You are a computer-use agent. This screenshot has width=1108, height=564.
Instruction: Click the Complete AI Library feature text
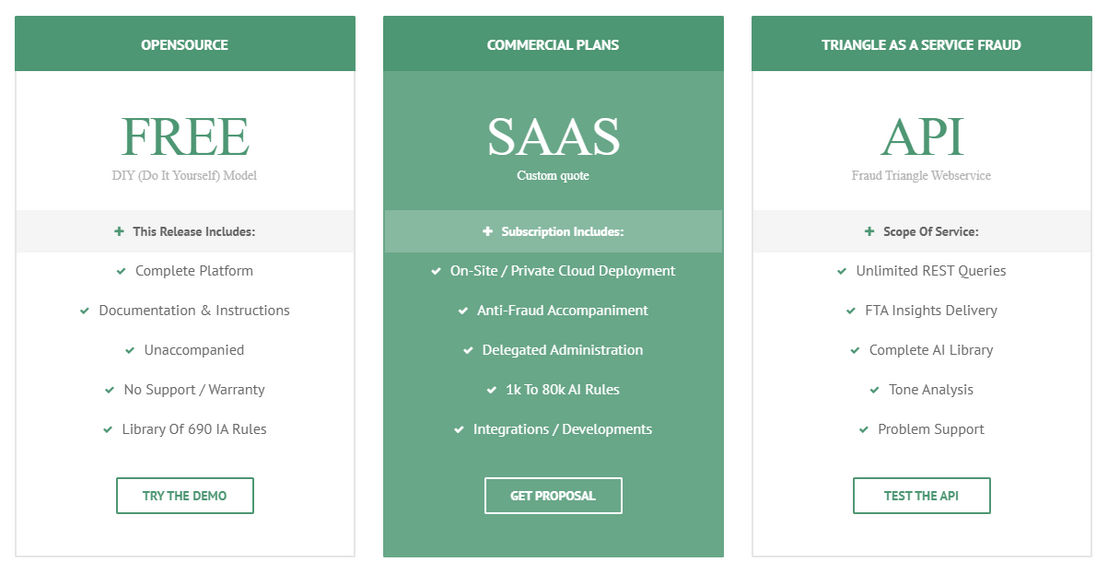(931, 350)
